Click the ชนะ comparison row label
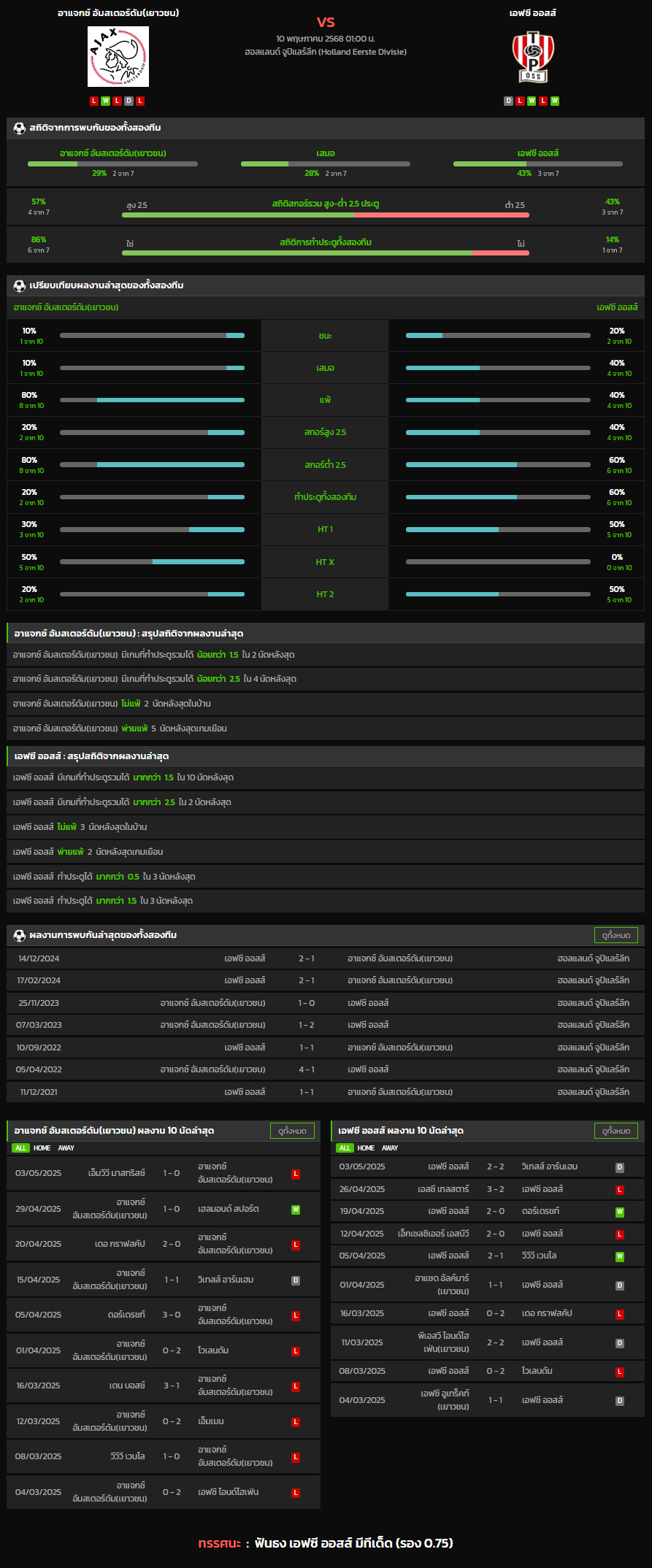Image resolution: width=652 pixels, height=1568 pixels. 326,336
